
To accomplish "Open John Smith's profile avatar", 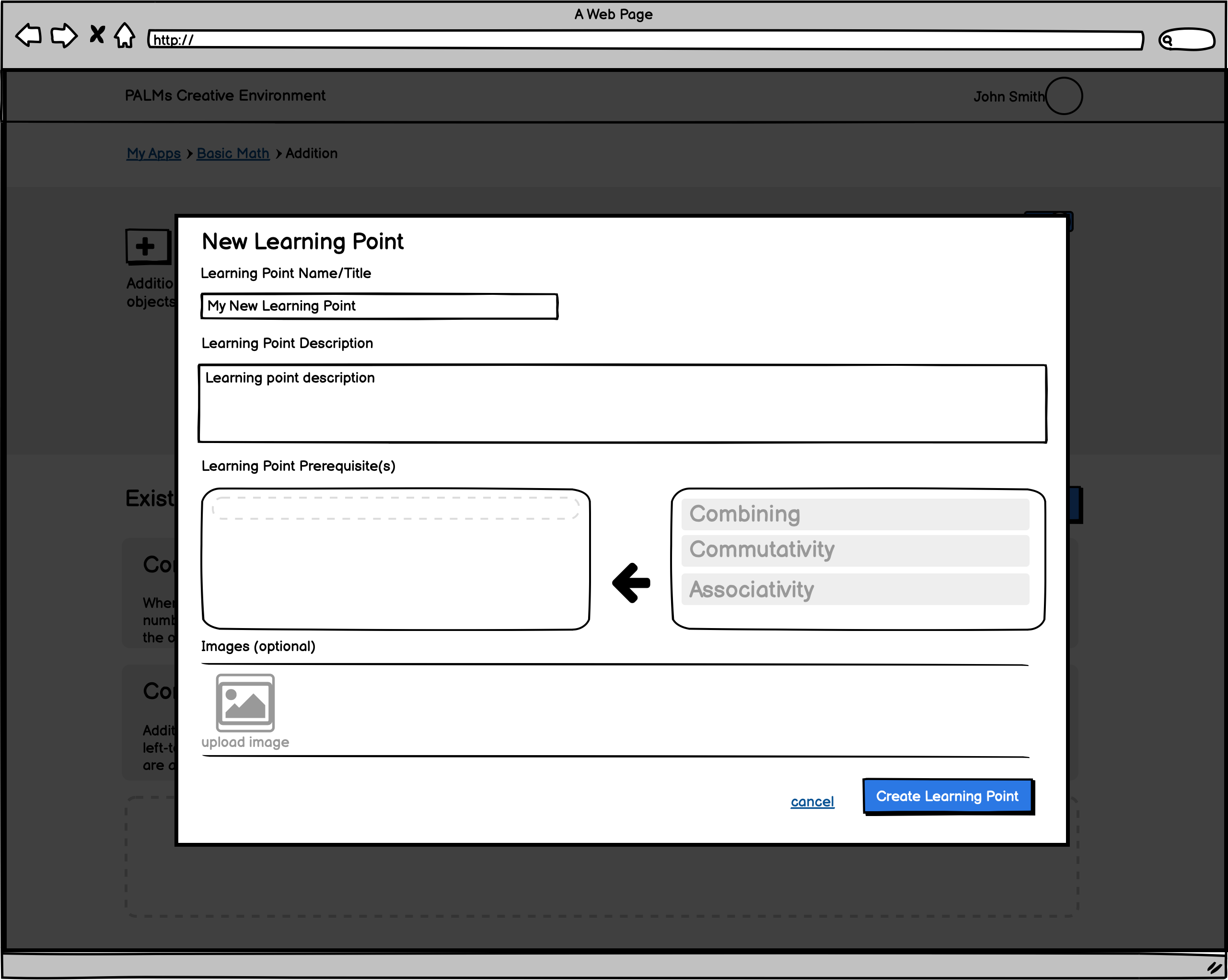I will pos(1064,96).
